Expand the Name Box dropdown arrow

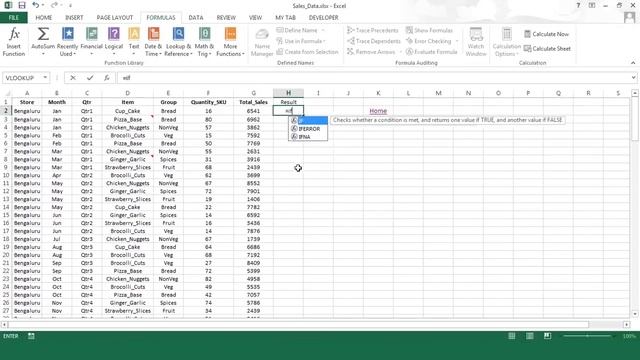tap(45, 78)
